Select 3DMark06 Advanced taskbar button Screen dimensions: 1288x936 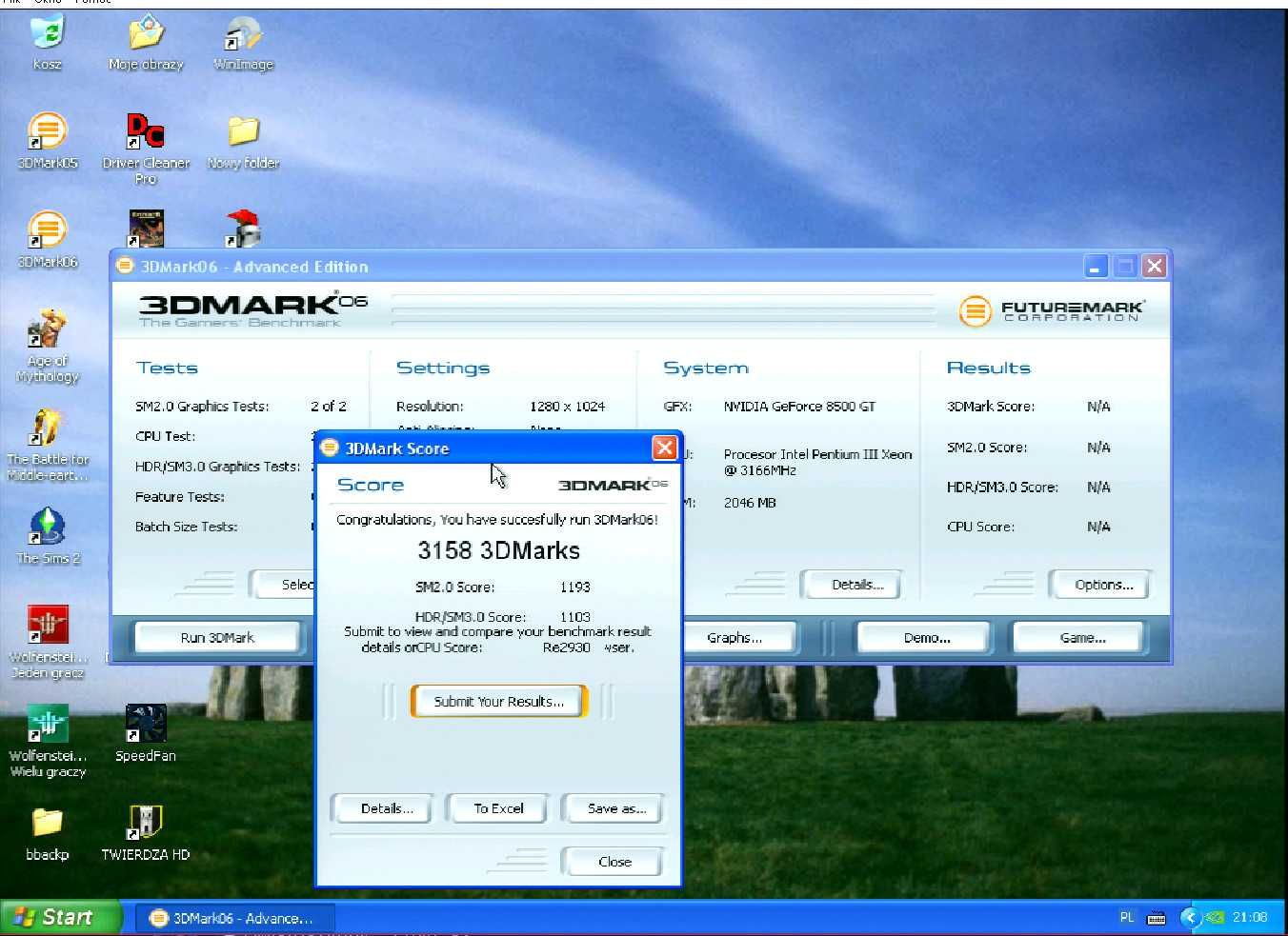tap(234, 918)
